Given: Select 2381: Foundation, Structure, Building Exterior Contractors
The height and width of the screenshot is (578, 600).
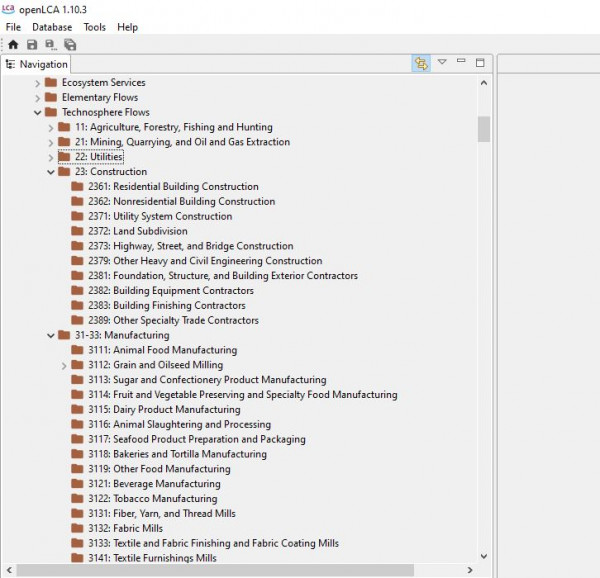Looking at the screenshot, I should click(x=223, y=276).
